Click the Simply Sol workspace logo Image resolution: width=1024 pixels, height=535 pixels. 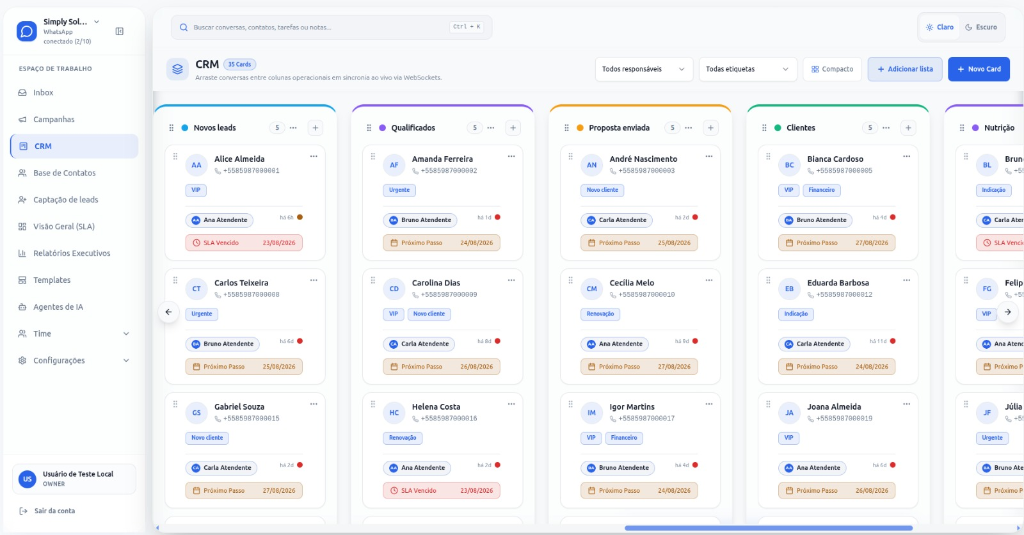27,31
